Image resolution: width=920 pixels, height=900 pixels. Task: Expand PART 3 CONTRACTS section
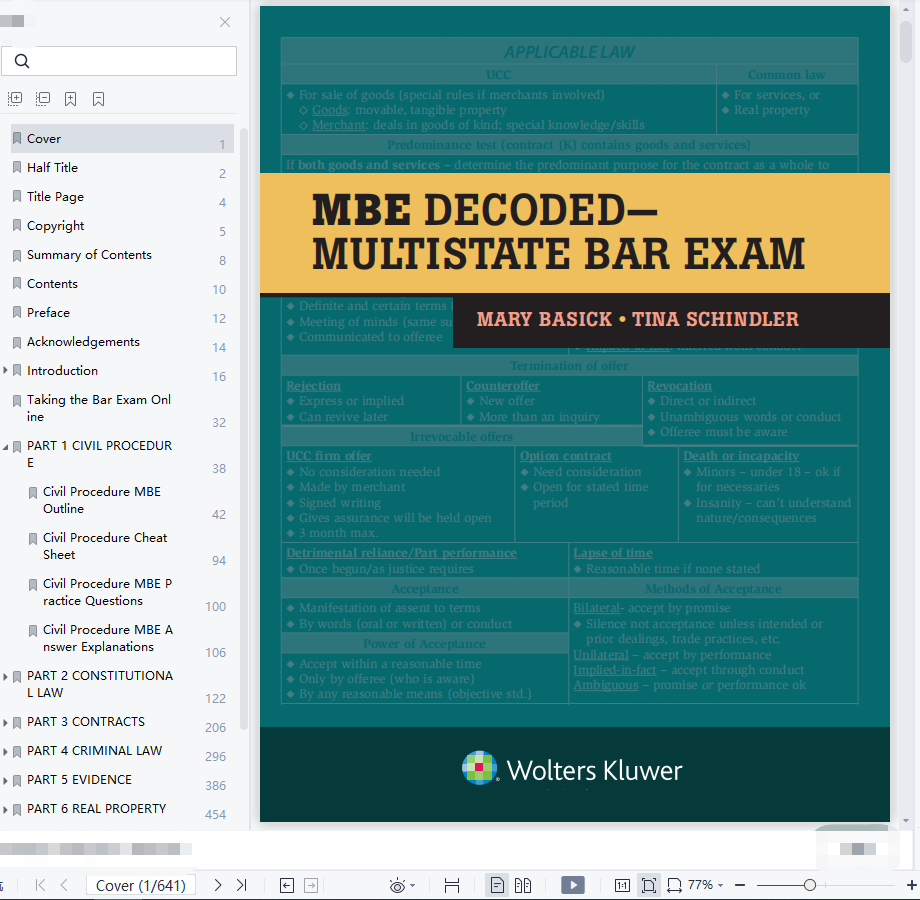[5, 722]
